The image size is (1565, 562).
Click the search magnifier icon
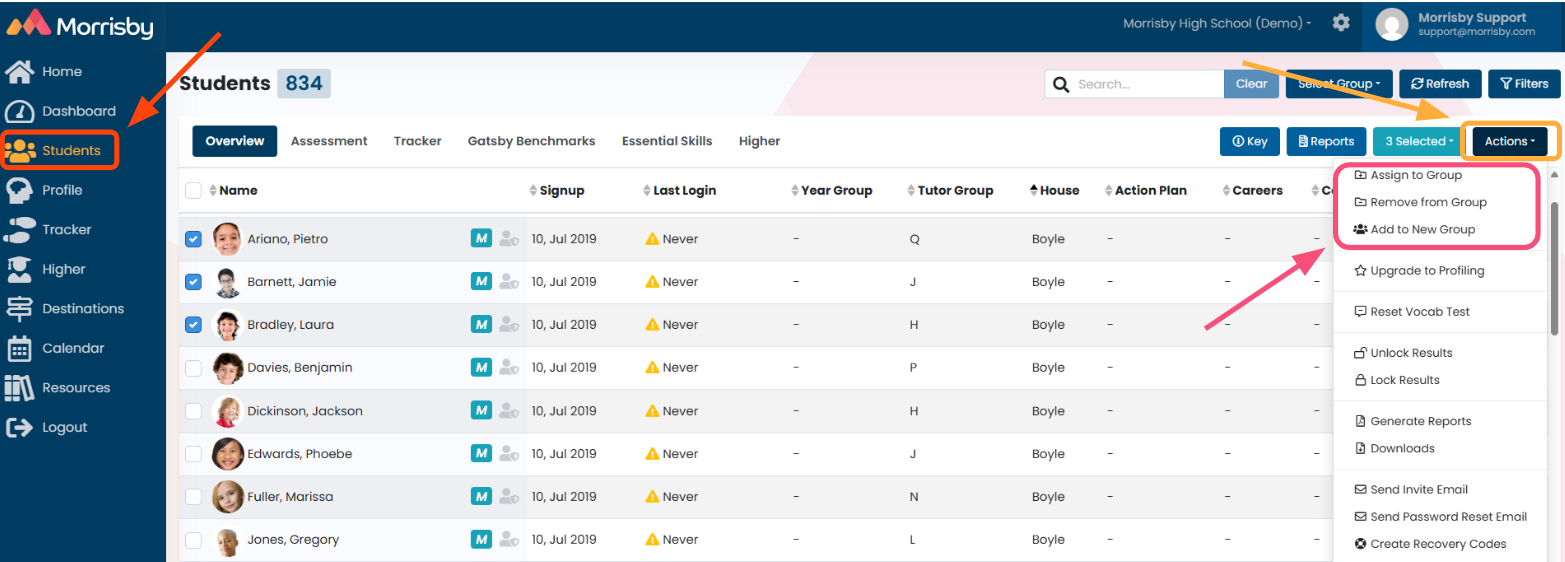point(1061,84)
